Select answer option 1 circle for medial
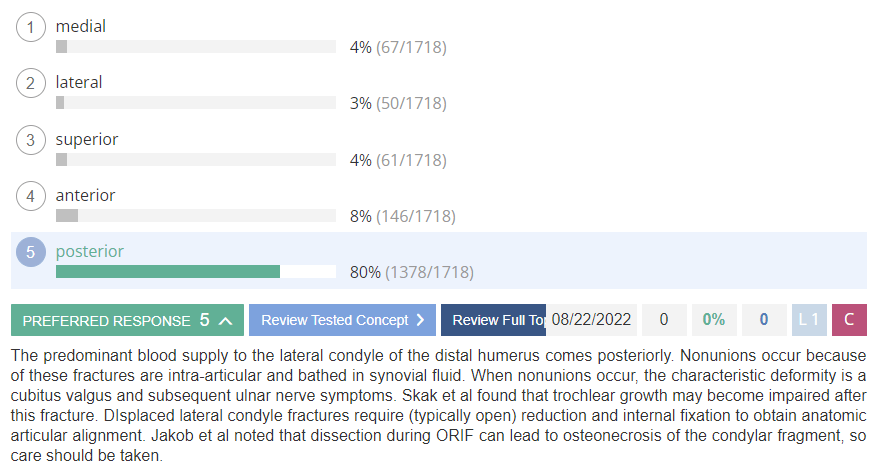 [31, 27]
